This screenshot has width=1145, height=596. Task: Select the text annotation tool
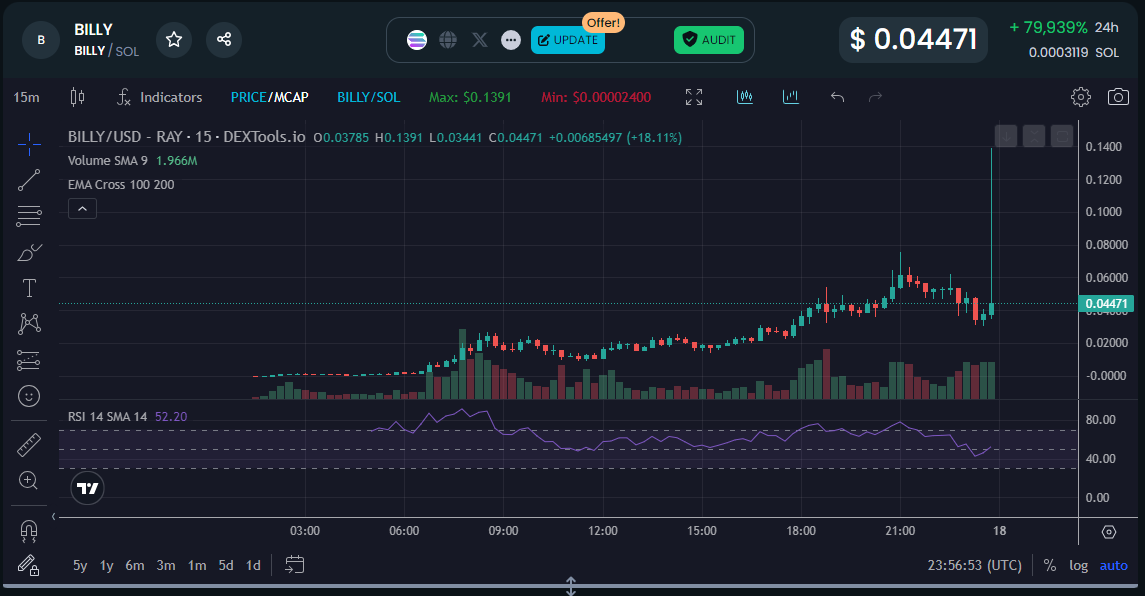pos(29,288)
